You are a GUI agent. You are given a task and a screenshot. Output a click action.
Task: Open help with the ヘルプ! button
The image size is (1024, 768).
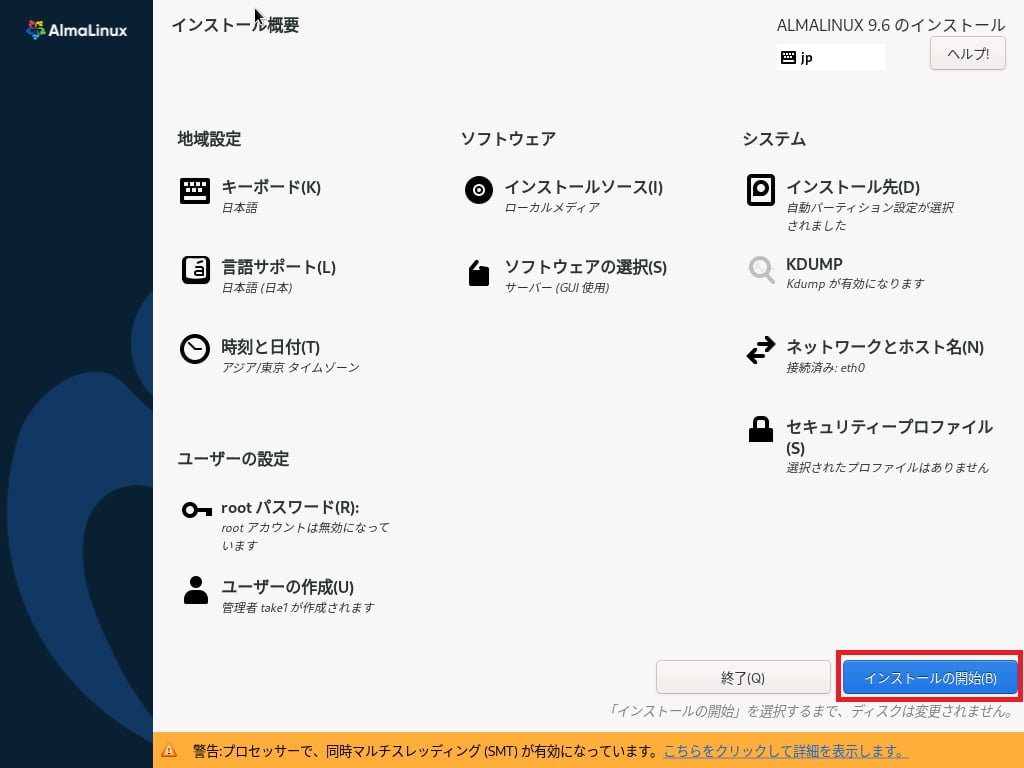tap(967, 54)
